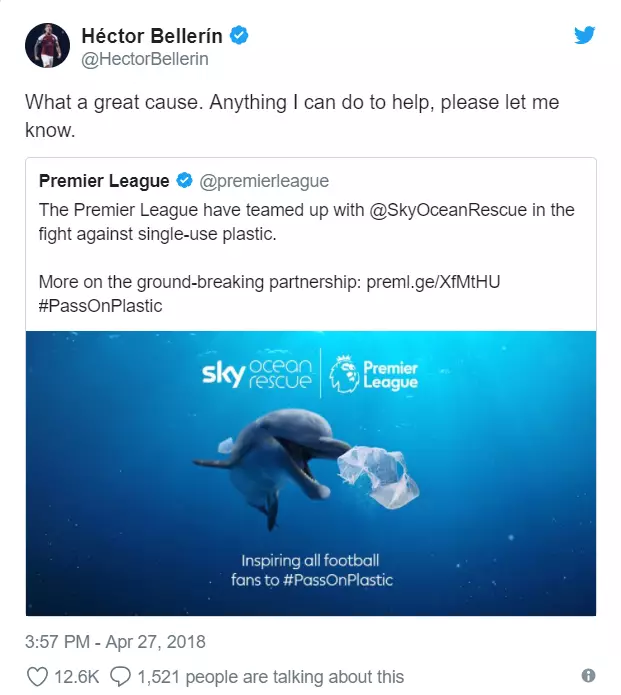The image size is (621, 695).
Task: Click Héctor Bellerín's profile avatar
Action: 47,45
